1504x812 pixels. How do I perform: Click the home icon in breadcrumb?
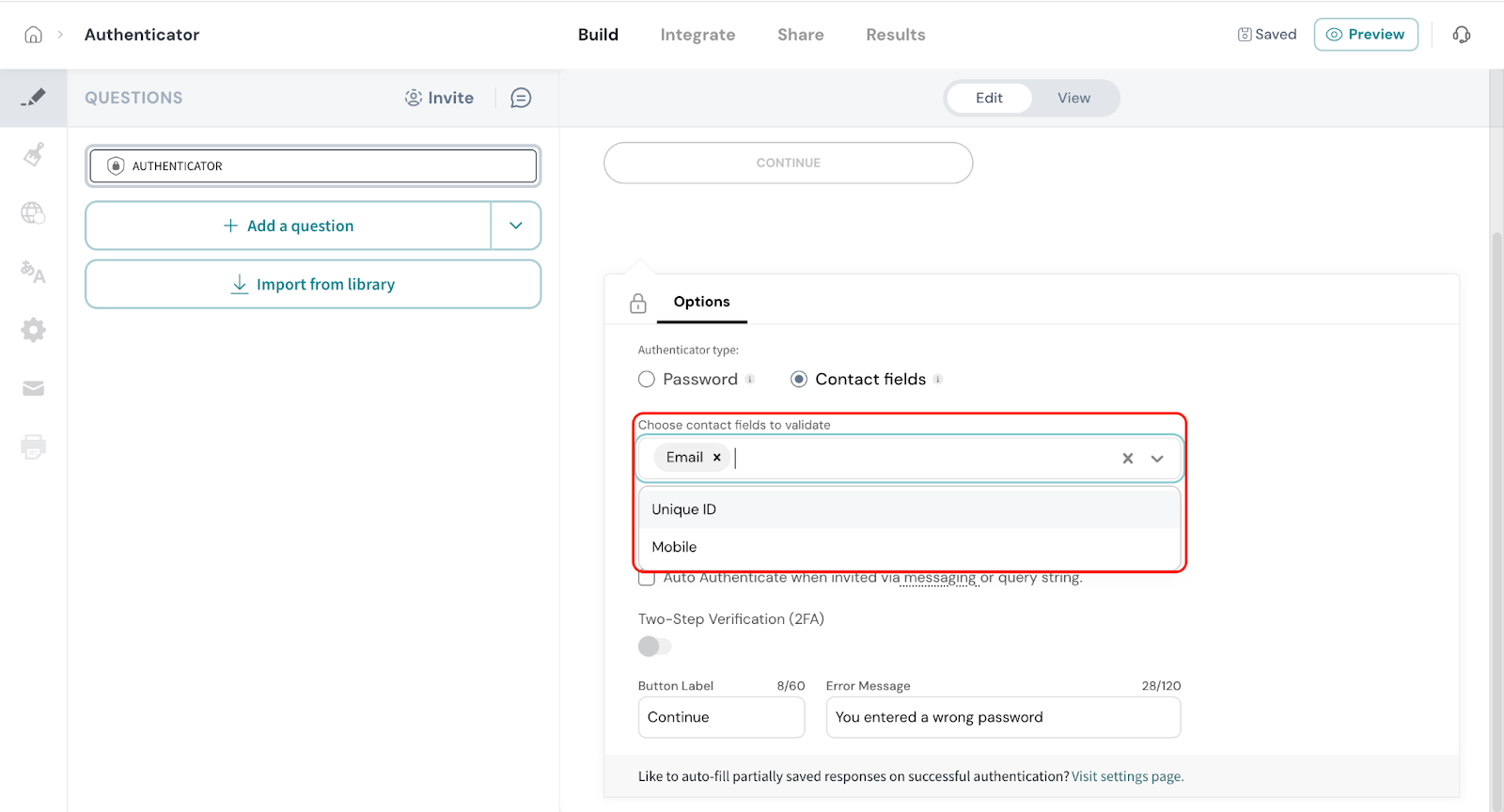click(33, 35)
